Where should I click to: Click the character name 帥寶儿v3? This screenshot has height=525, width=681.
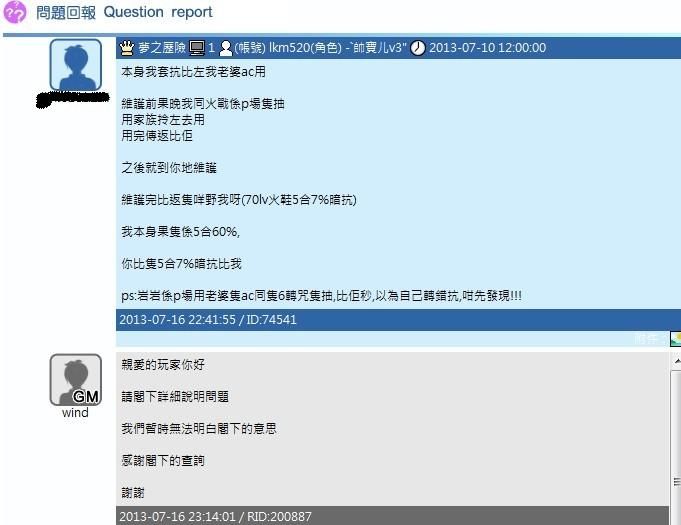coord(380,48)
